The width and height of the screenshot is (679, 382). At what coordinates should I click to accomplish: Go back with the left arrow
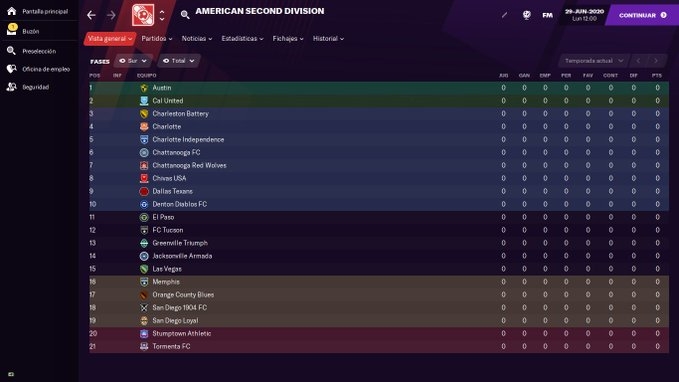(91, 15)
